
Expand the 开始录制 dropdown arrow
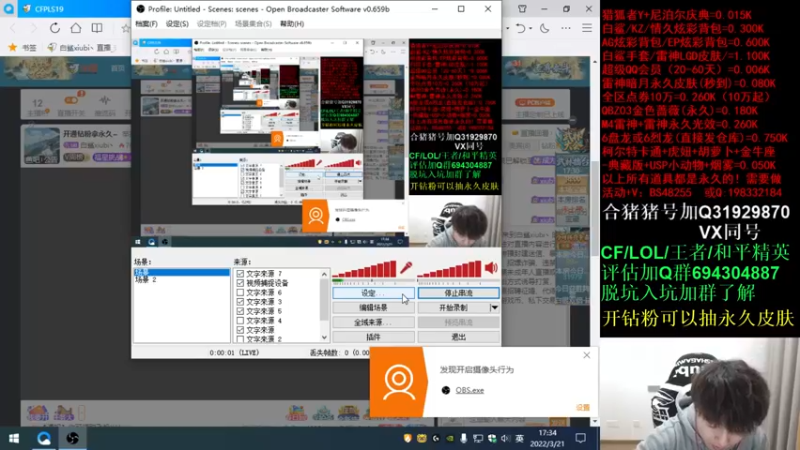click(x=494, y=308)
